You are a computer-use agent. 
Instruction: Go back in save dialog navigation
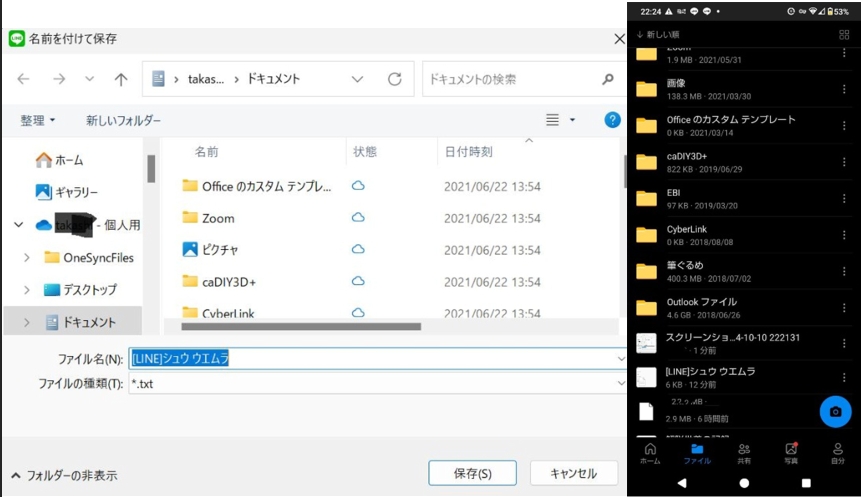click(x=24, y=79)
